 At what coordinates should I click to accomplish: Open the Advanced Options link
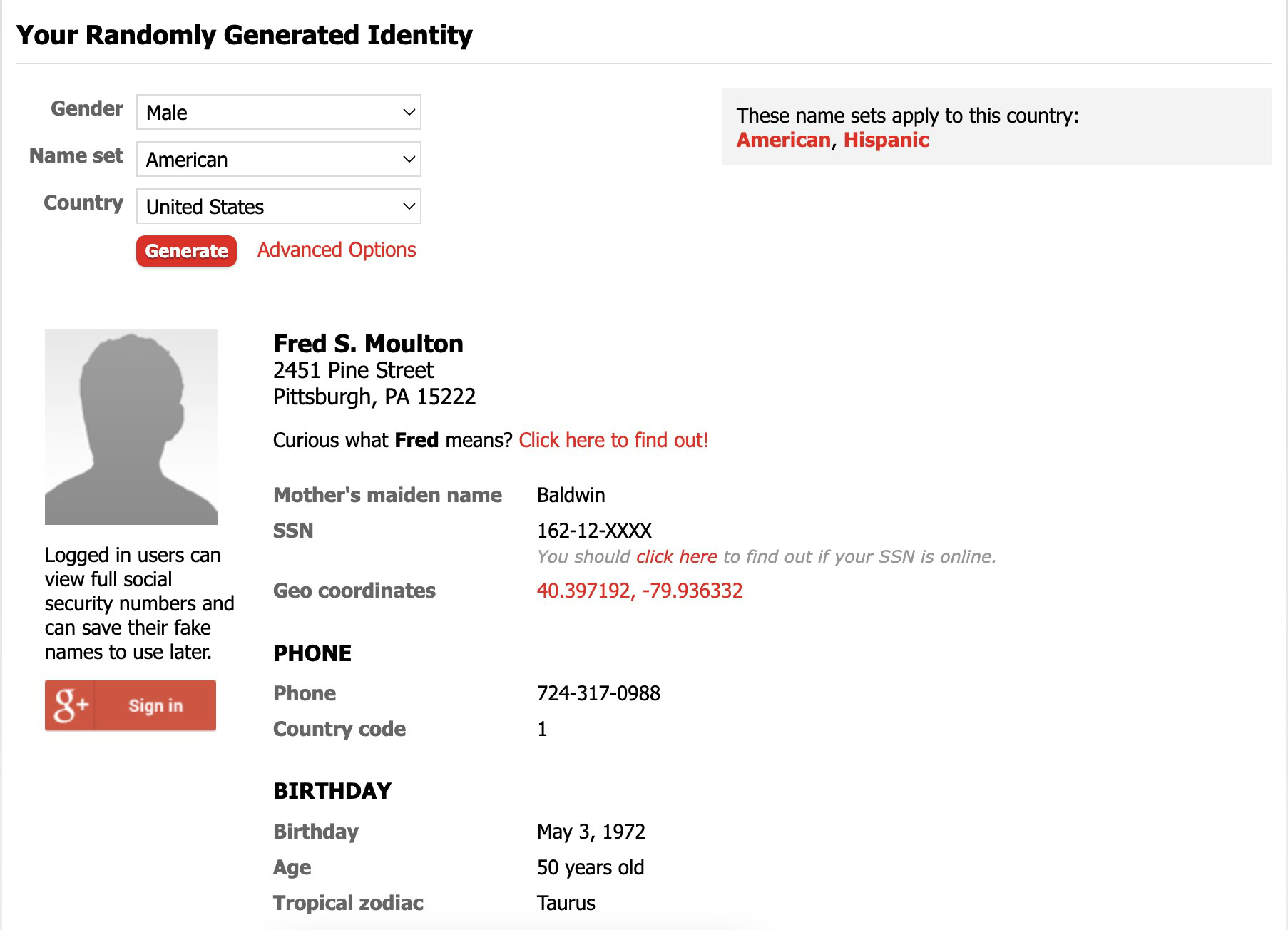click(337, 250)
